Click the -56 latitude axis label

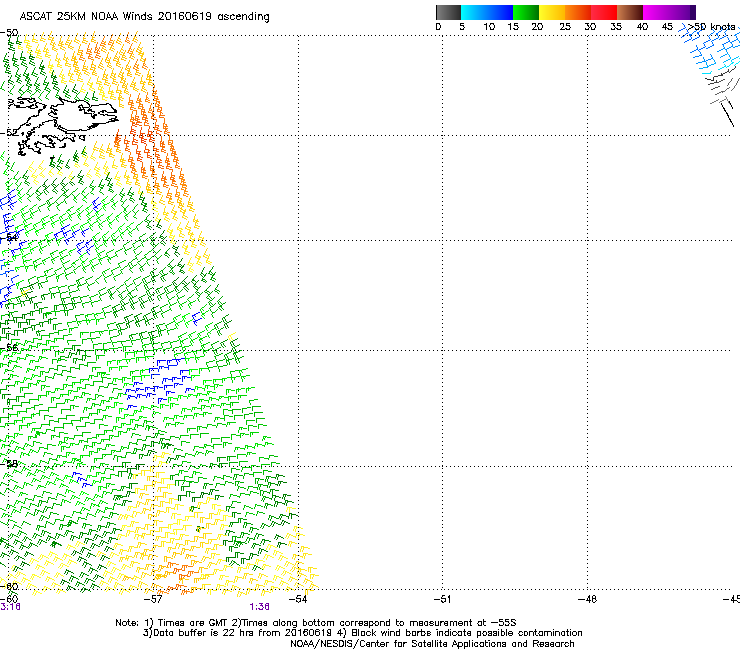pos(9,347)
